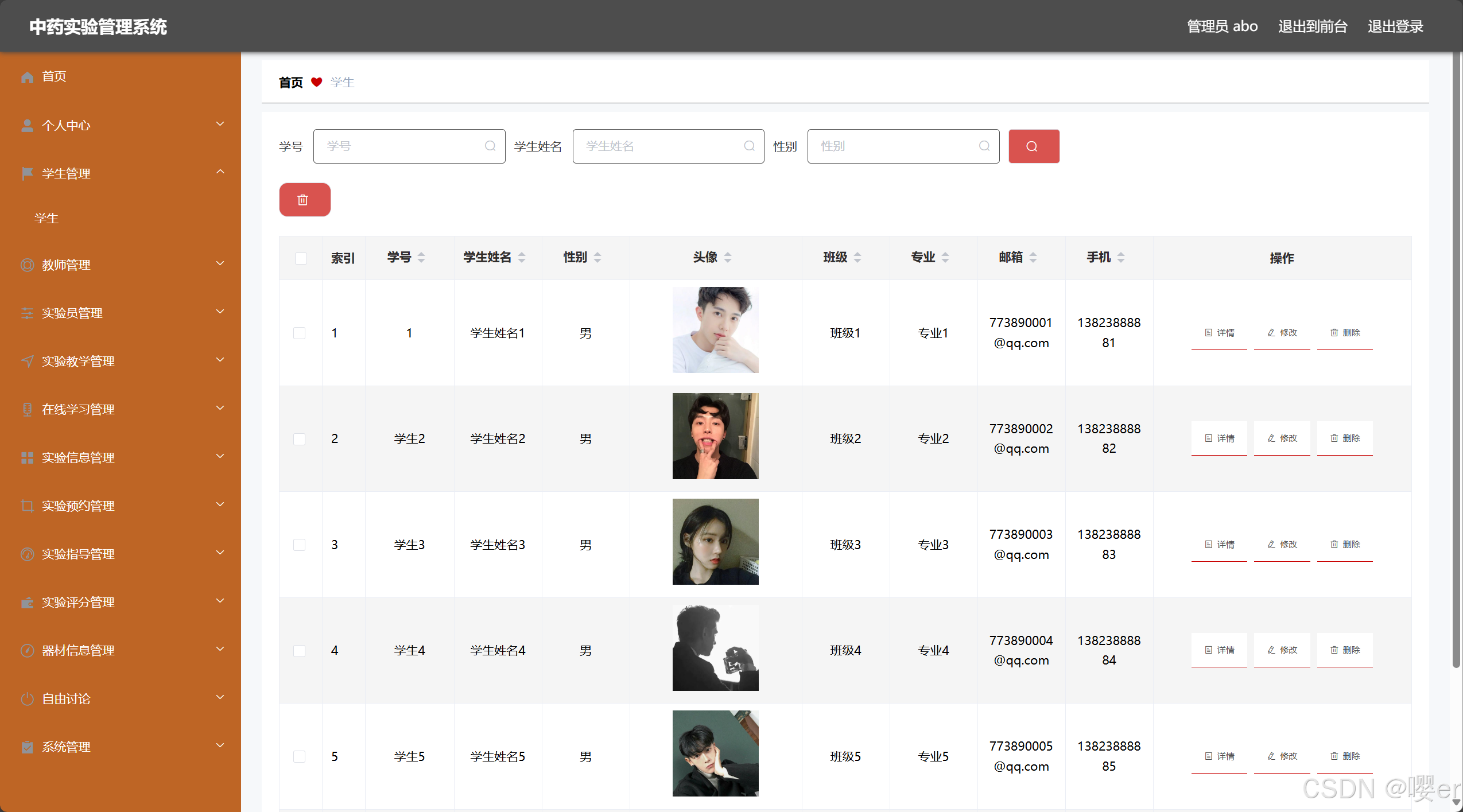Sort table by 学生姓名 column arrows
1463x812 pixels.
point(522,258)
